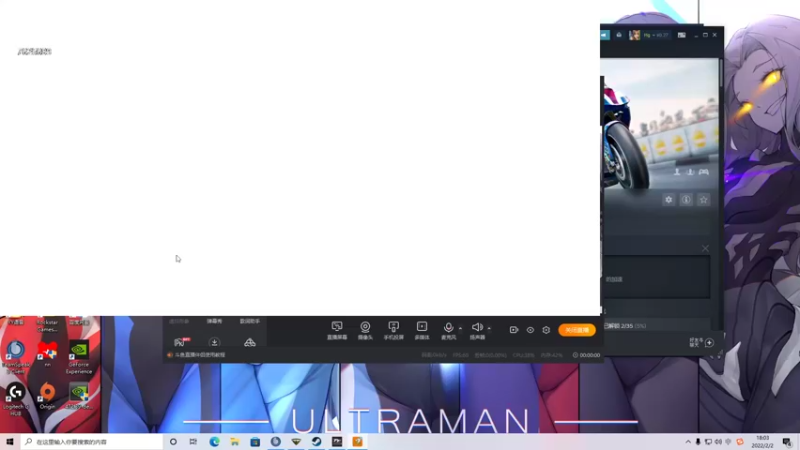Open File Explorer from the taskbar
The height and width of the screenshot is (450, 800).
(x=235, y=442)
